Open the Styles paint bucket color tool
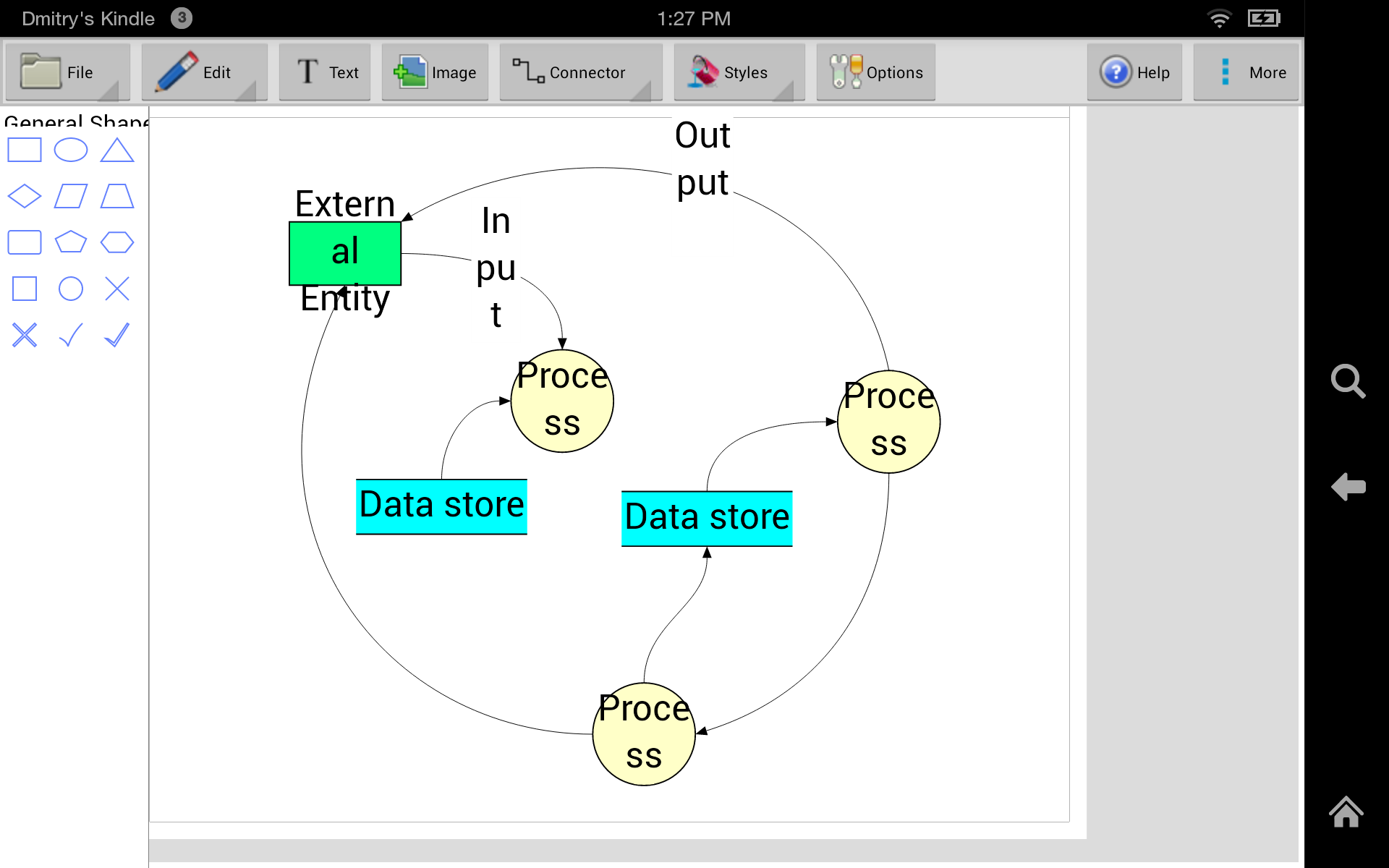This screenshot has height=868, width=1389. click(x=702, y=72)
